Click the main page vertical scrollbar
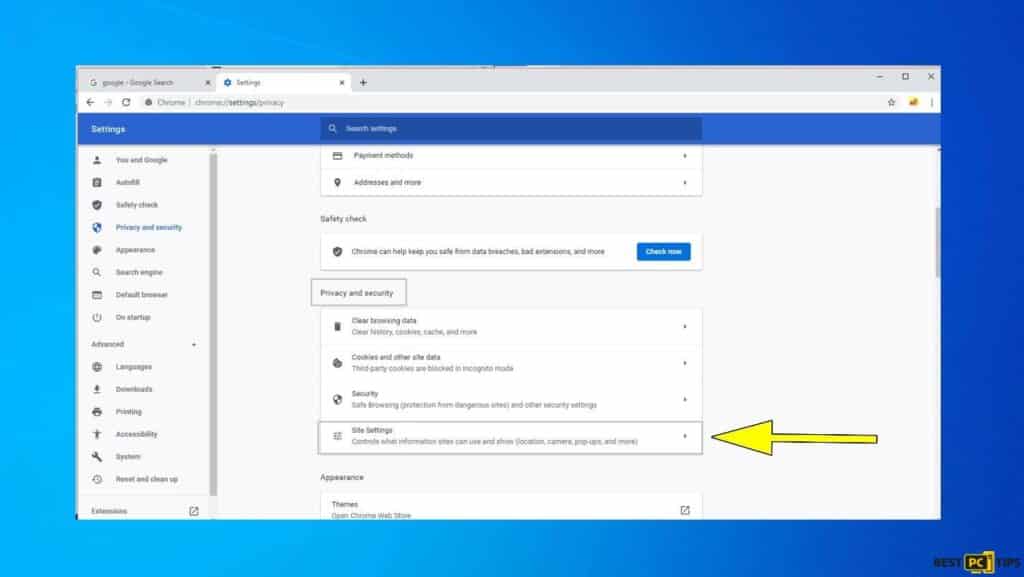 938,243
